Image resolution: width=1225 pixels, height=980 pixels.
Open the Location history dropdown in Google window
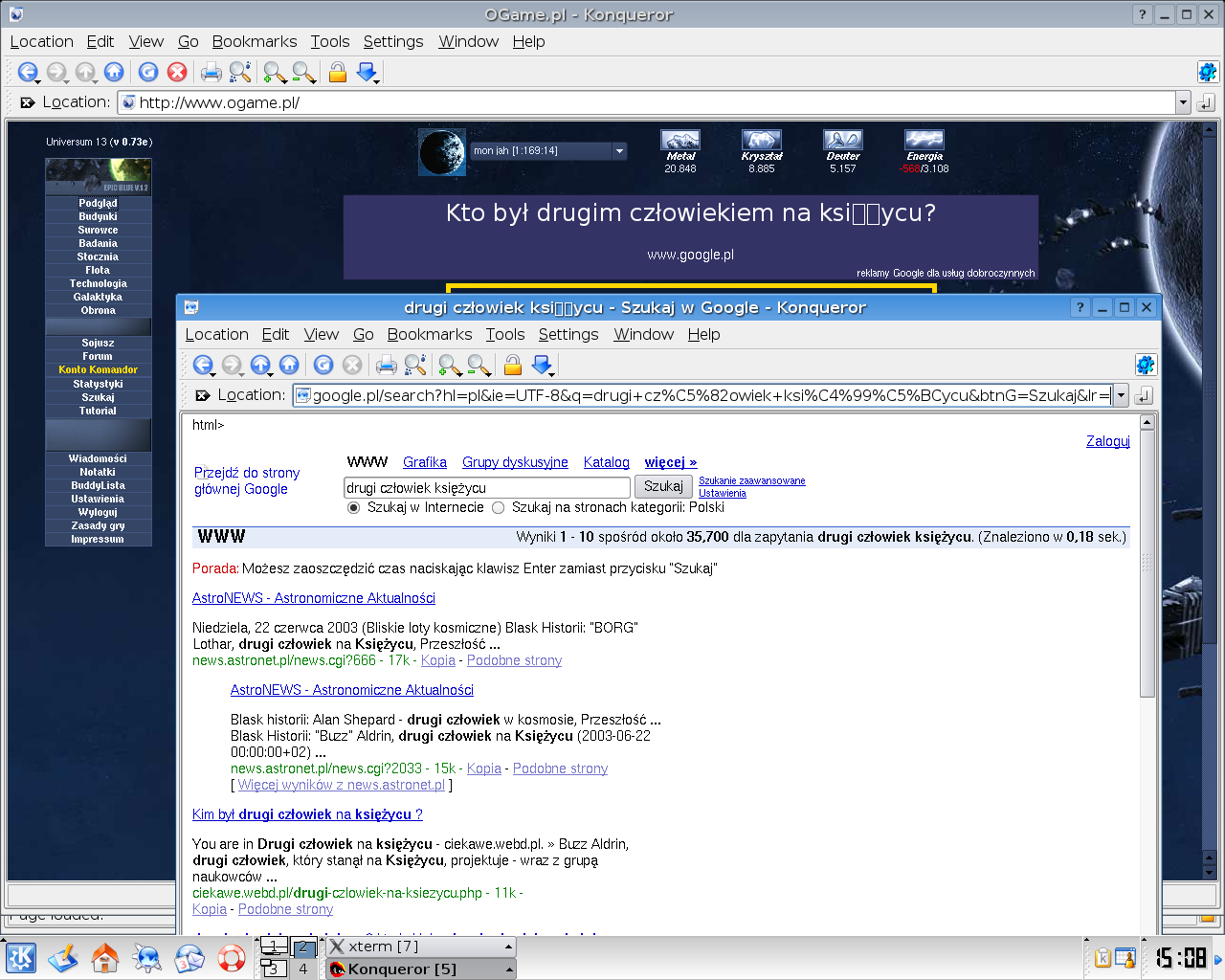coord(1121,395)
